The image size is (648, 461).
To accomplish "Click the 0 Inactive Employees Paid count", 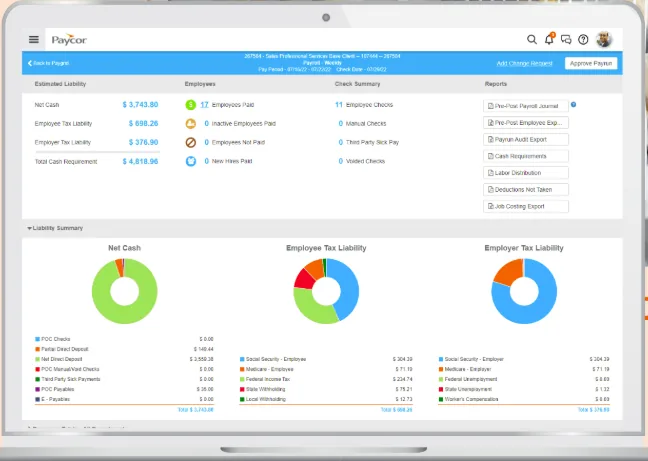I will 207,124.
